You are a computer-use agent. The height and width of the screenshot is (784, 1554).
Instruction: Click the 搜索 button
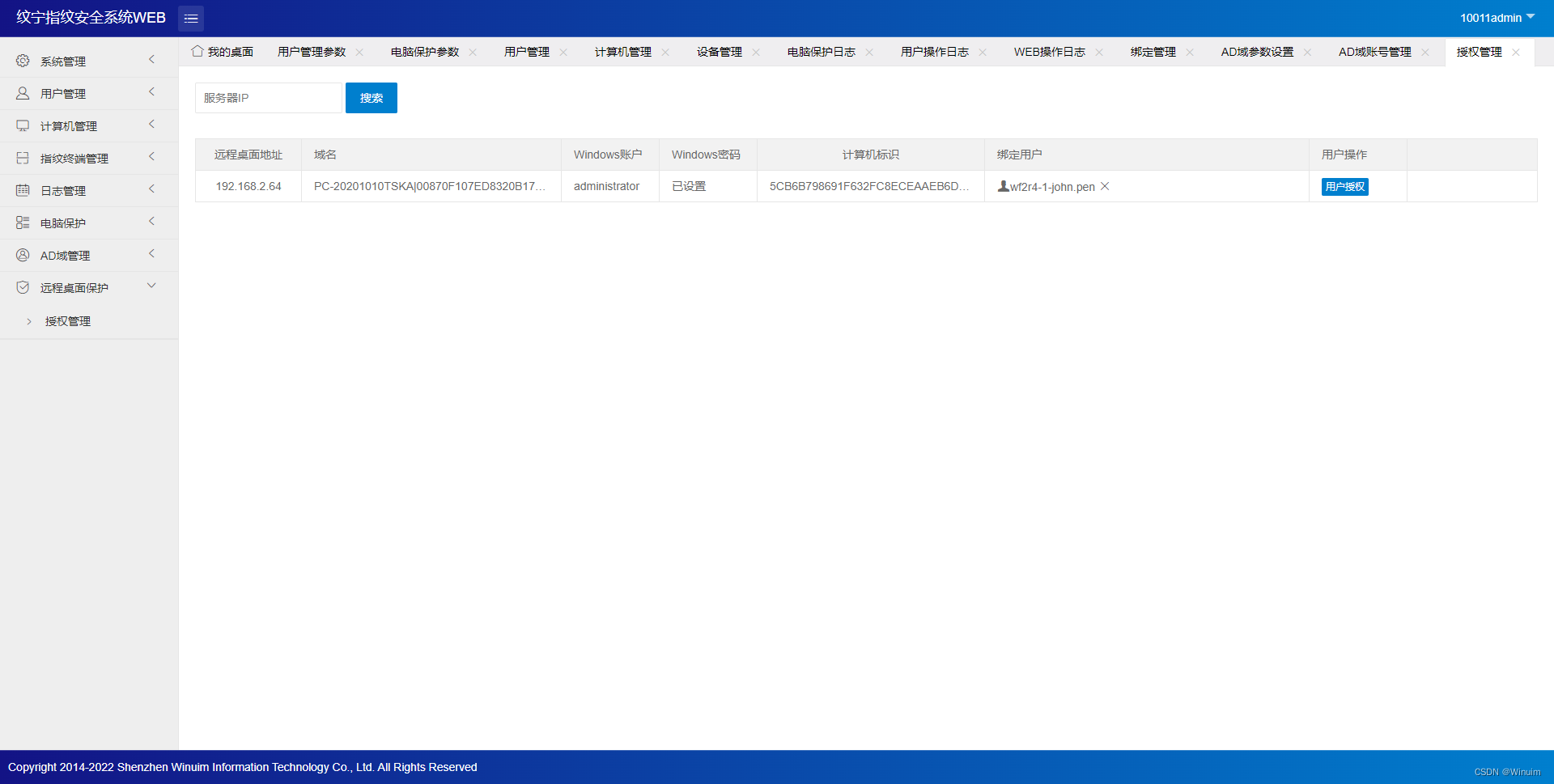pos(372,98)
